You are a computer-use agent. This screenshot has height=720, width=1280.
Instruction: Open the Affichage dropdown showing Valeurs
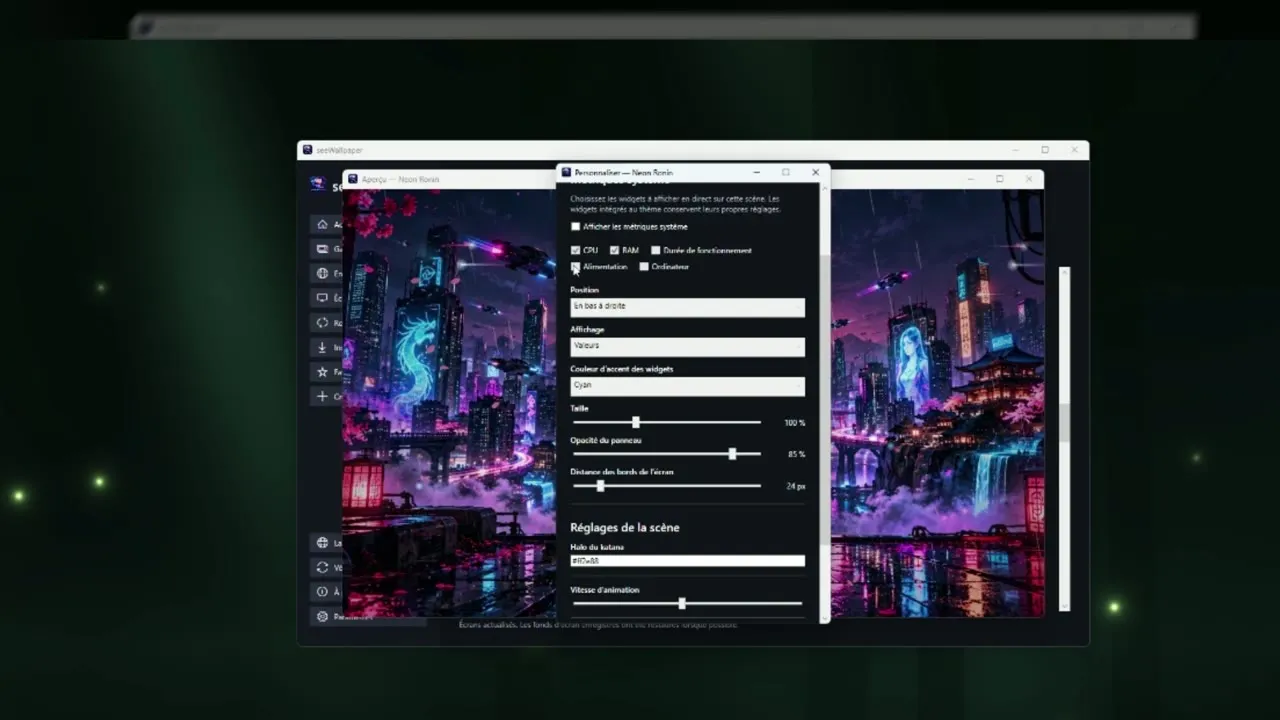(x=687, y=347)
